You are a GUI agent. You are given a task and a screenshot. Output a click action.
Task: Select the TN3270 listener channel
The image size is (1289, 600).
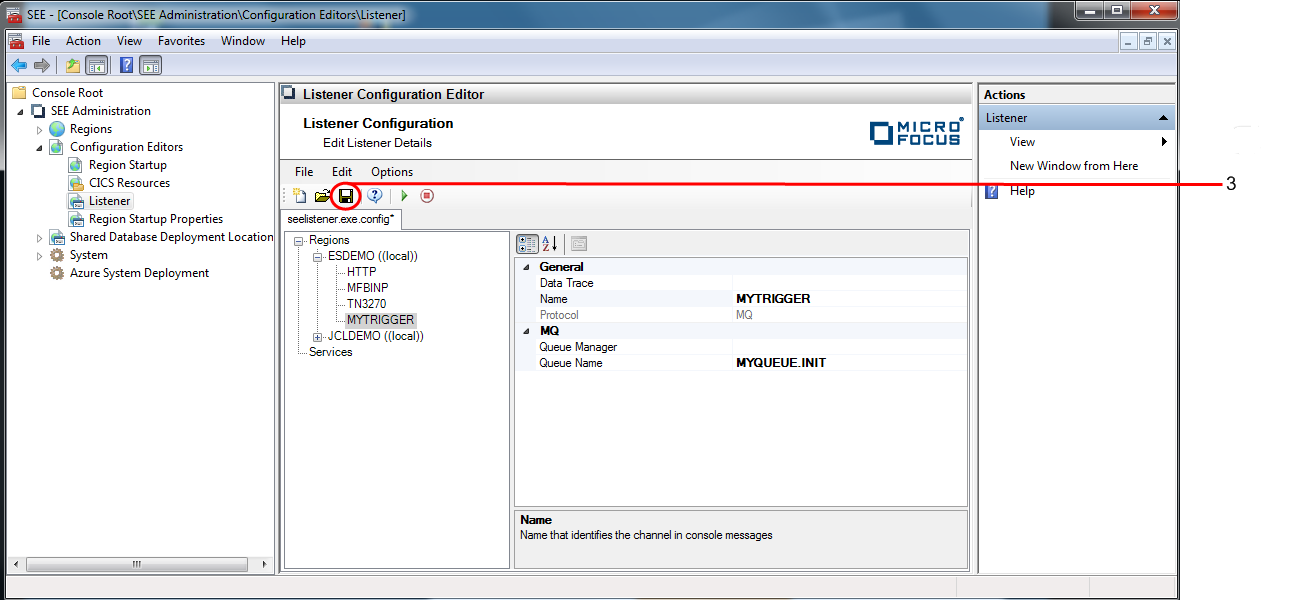(x=366, y=304)
